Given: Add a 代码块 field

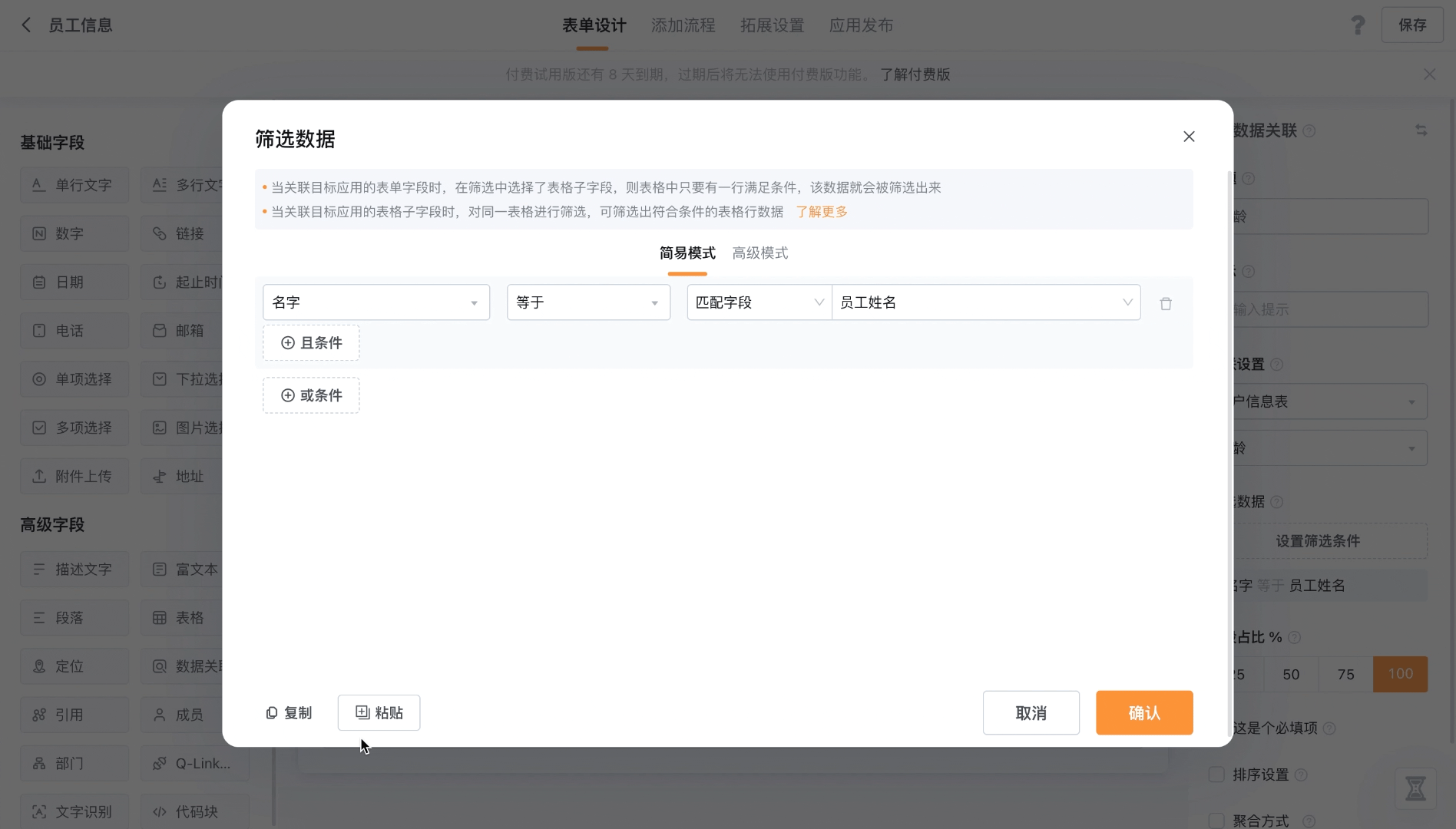Looking at the screenshot, I should (x=195, y=812).
